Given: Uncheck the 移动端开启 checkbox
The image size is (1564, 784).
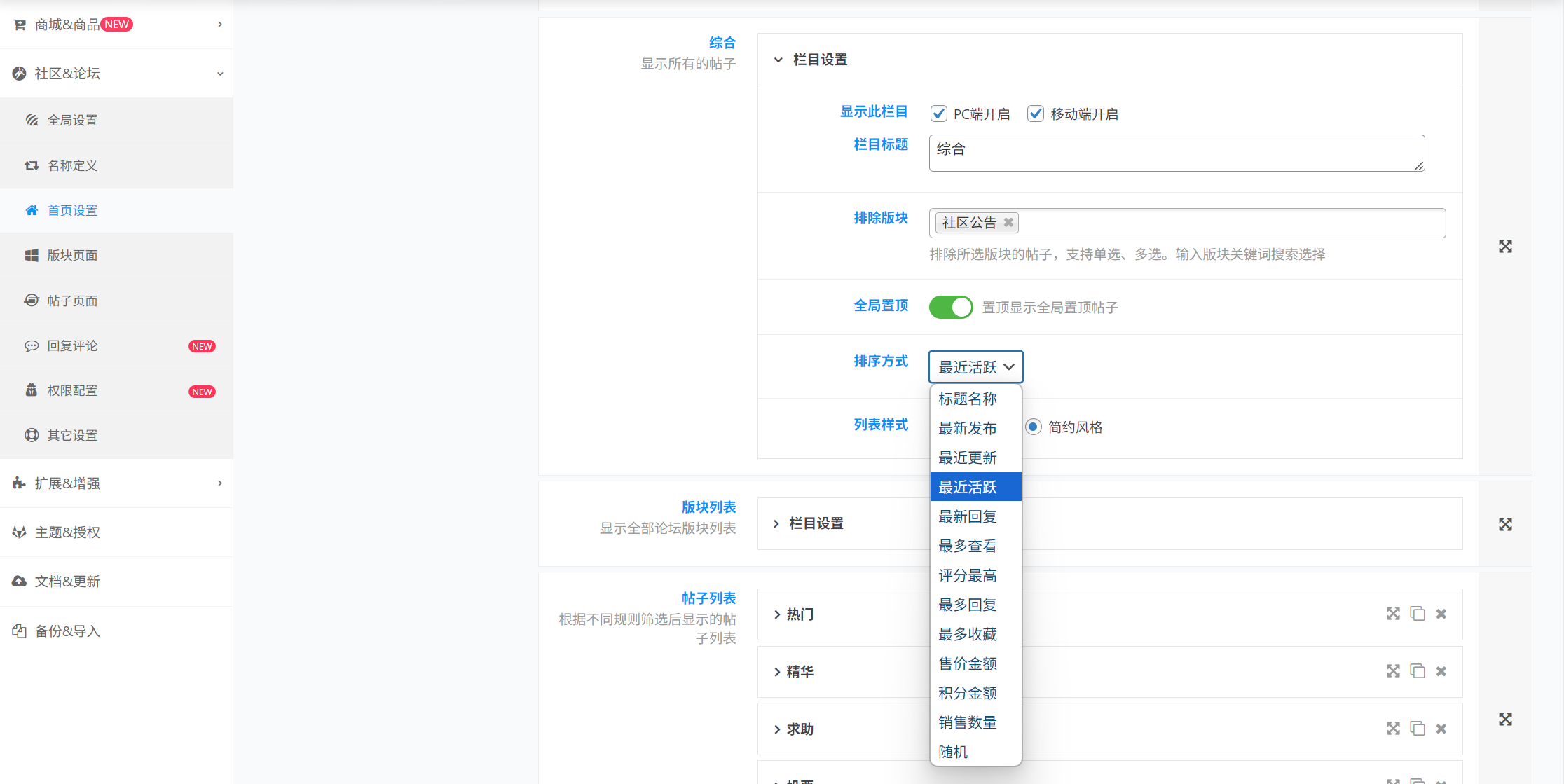Looking at the screenshot, I should click(1036, 114).
